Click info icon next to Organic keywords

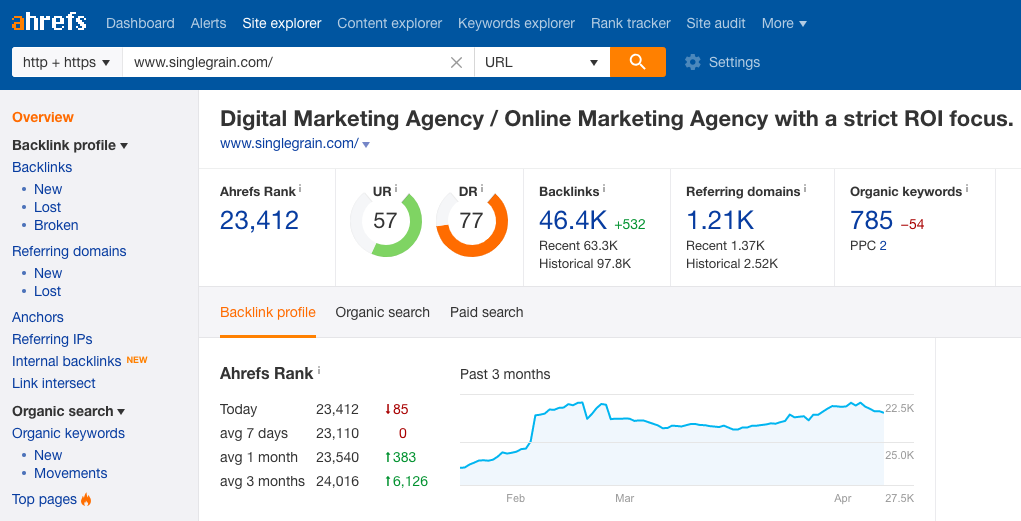[x=966, y=189]
